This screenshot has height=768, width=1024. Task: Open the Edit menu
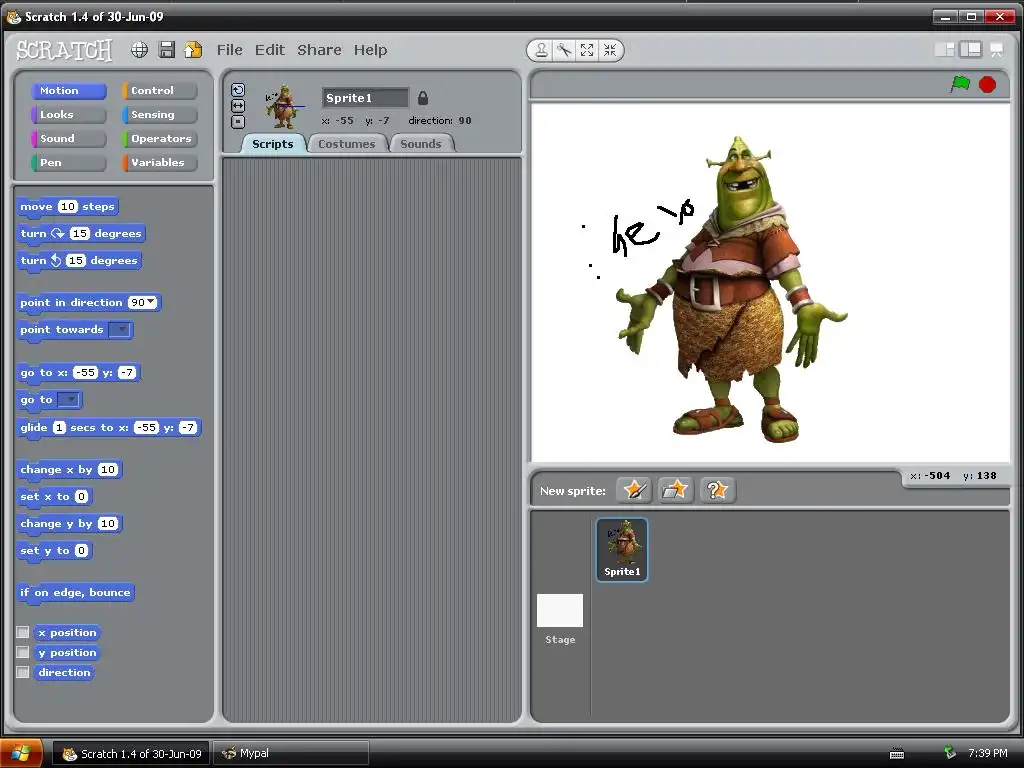pos(270,50)
